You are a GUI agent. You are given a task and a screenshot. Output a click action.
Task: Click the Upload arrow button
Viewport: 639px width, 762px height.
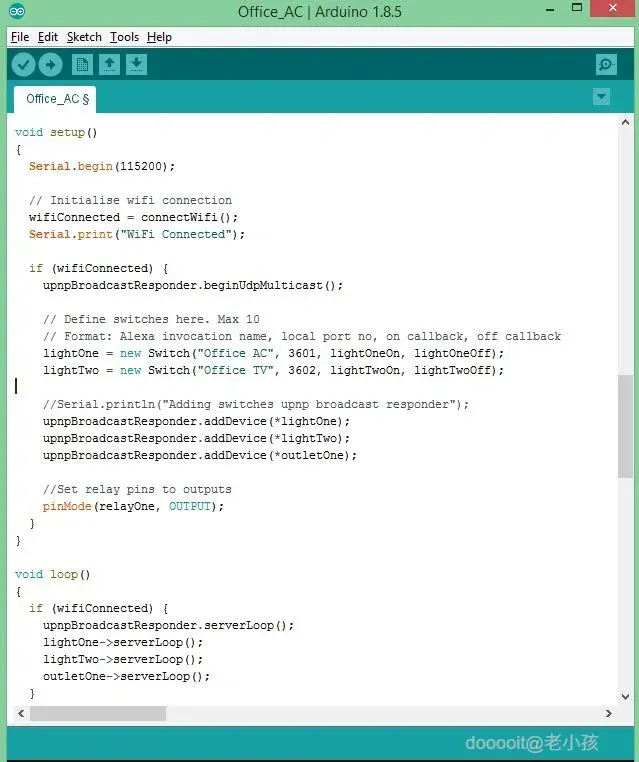(51, 64)
